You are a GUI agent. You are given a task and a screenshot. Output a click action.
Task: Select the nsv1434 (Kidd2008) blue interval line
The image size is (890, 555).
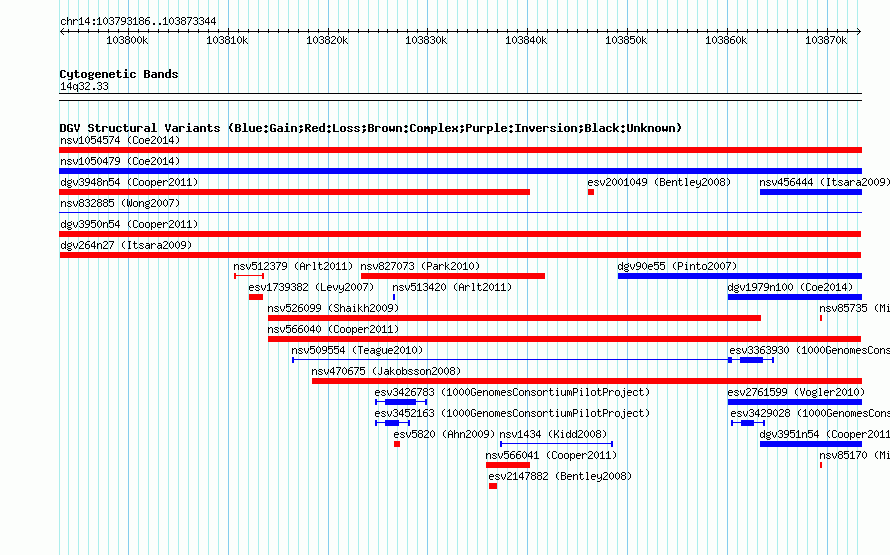tap(556, 444)
